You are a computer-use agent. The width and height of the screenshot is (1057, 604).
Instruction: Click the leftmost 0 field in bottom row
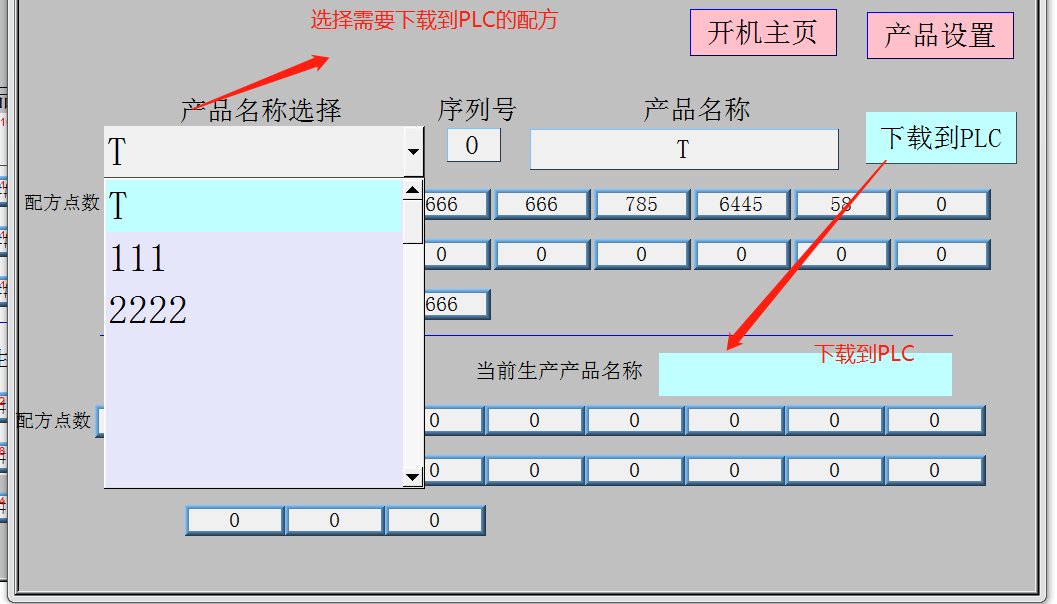click(x=234, y=520)
